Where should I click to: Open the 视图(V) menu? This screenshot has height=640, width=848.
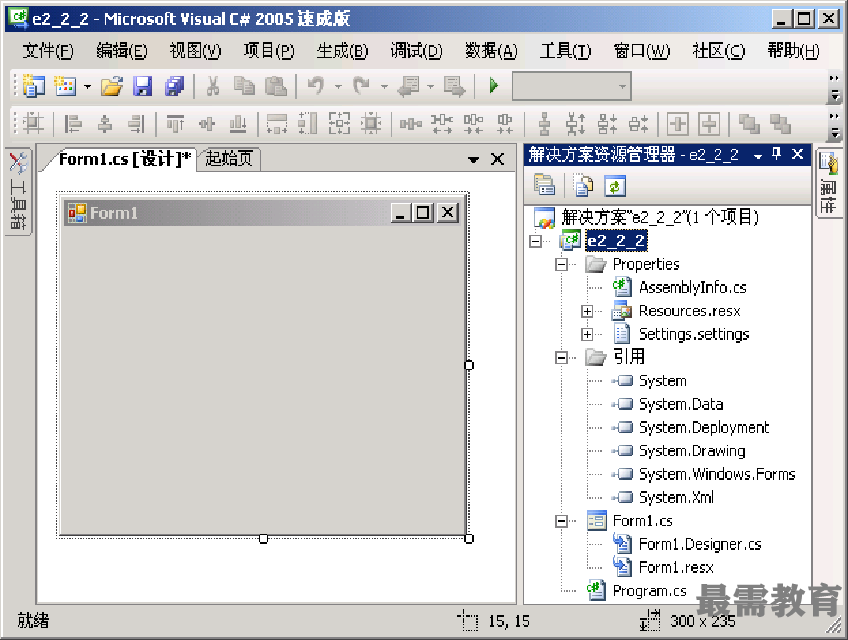click(195, 51)
